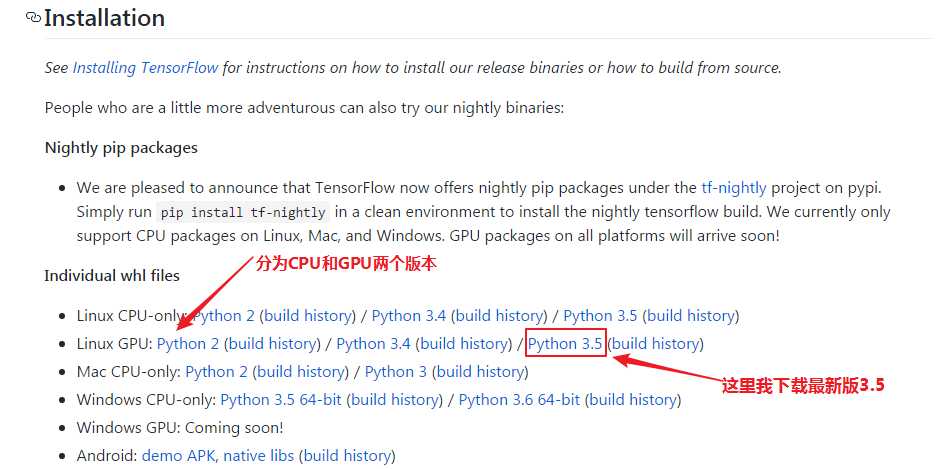The height and width of the screenshot is (469, 937).
Task: Download Windows CPU-only Python 3.6 64-bit wheel
Action: point(519,399)
